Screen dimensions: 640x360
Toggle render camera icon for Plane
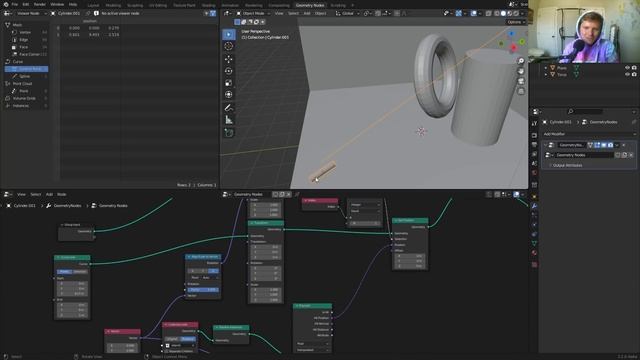pos(634,68)
